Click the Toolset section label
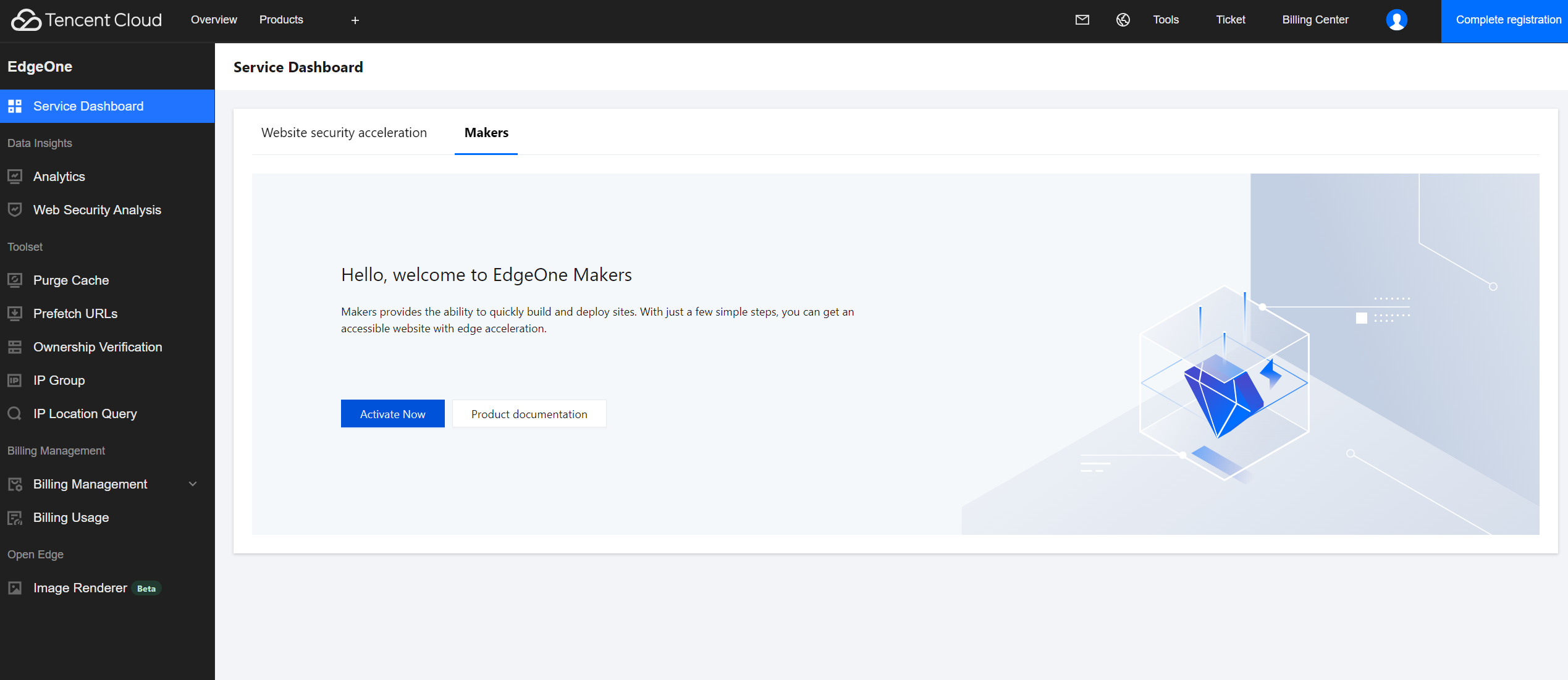Screen dimensions: 1568x680 pos(25,247)
